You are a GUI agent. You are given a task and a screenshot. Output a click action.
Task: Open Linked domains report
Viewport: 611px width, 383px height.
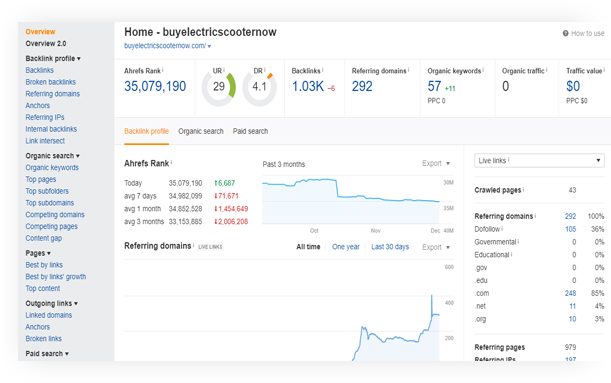(x=49, y=315)
